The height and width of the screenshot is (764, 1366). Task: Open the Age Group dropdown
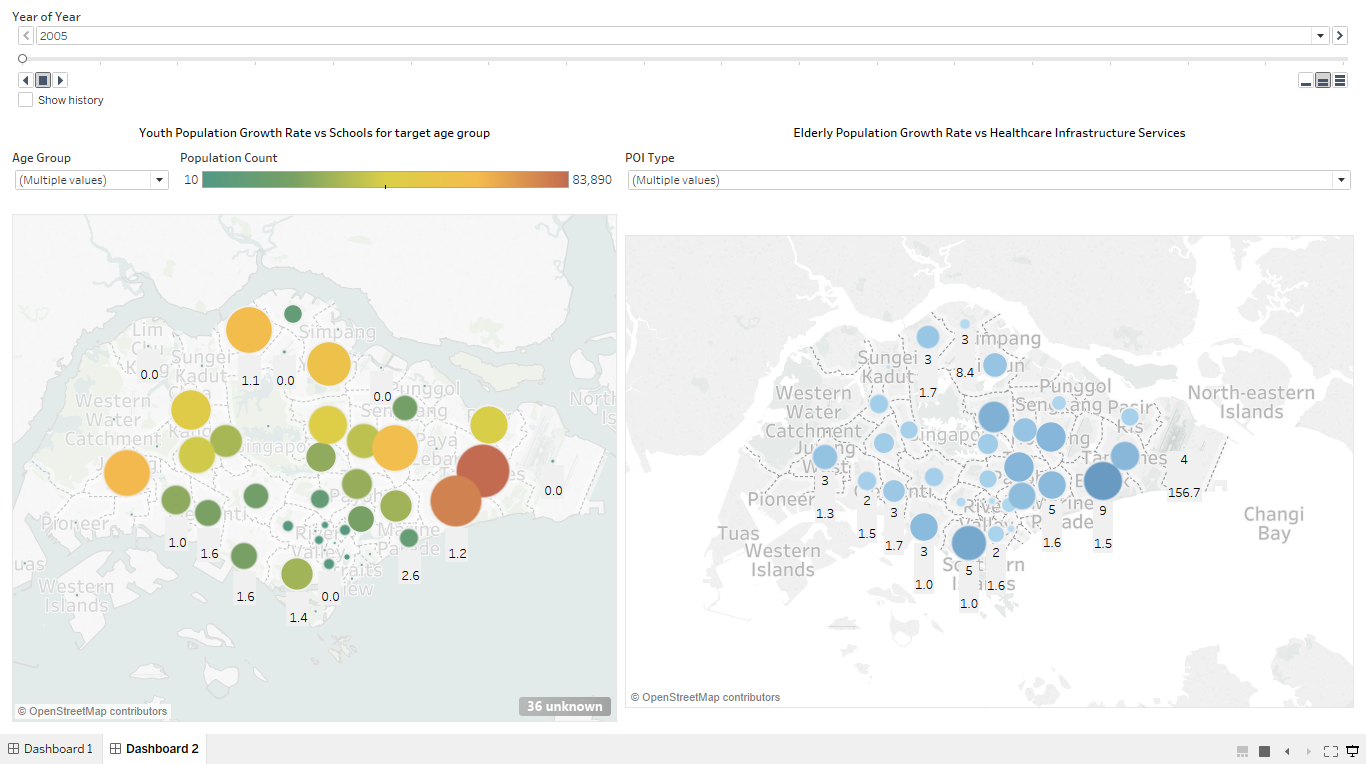coord(159,180)
